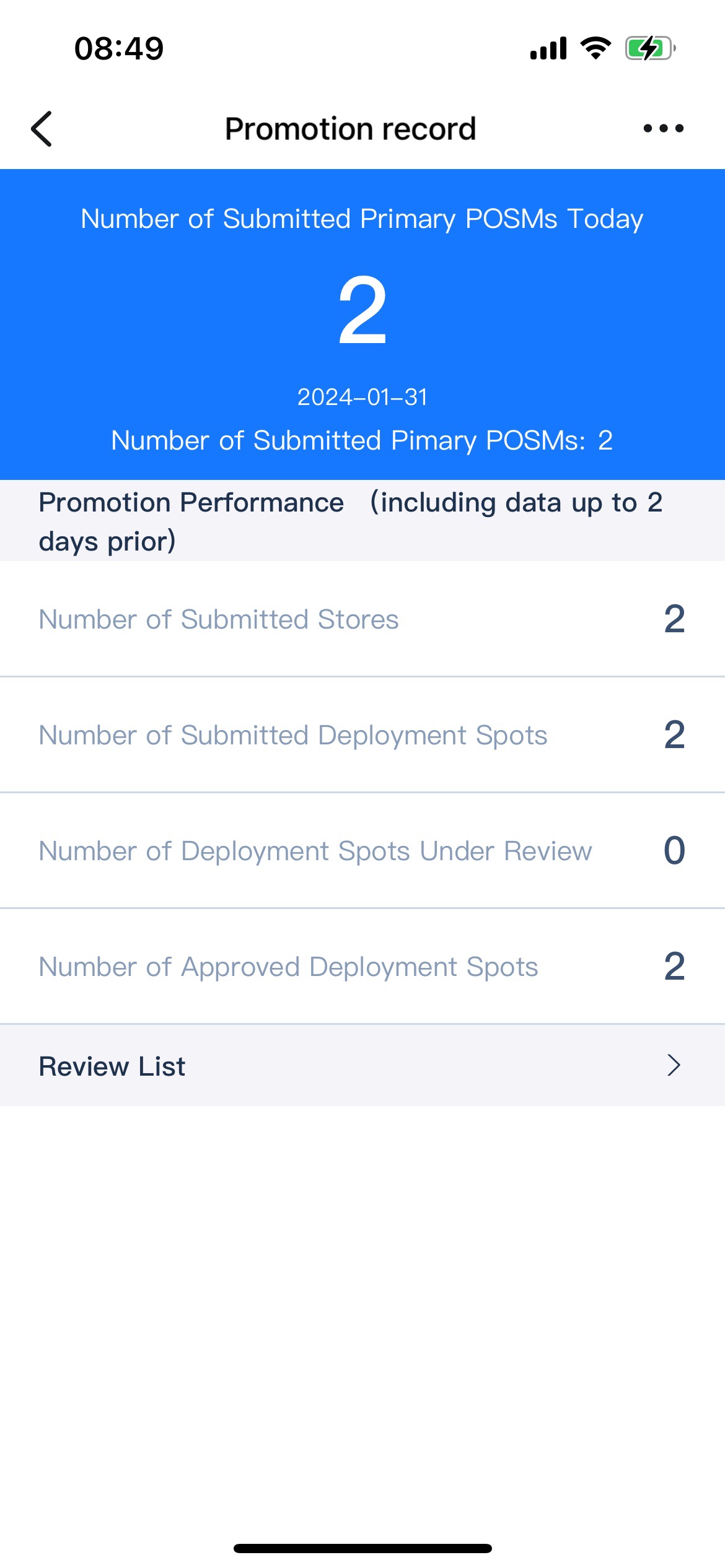The width and height of the screenshot is (725, 1568).
Task: Tap the cellular signal bars icon
Action: tap(548, 48)
